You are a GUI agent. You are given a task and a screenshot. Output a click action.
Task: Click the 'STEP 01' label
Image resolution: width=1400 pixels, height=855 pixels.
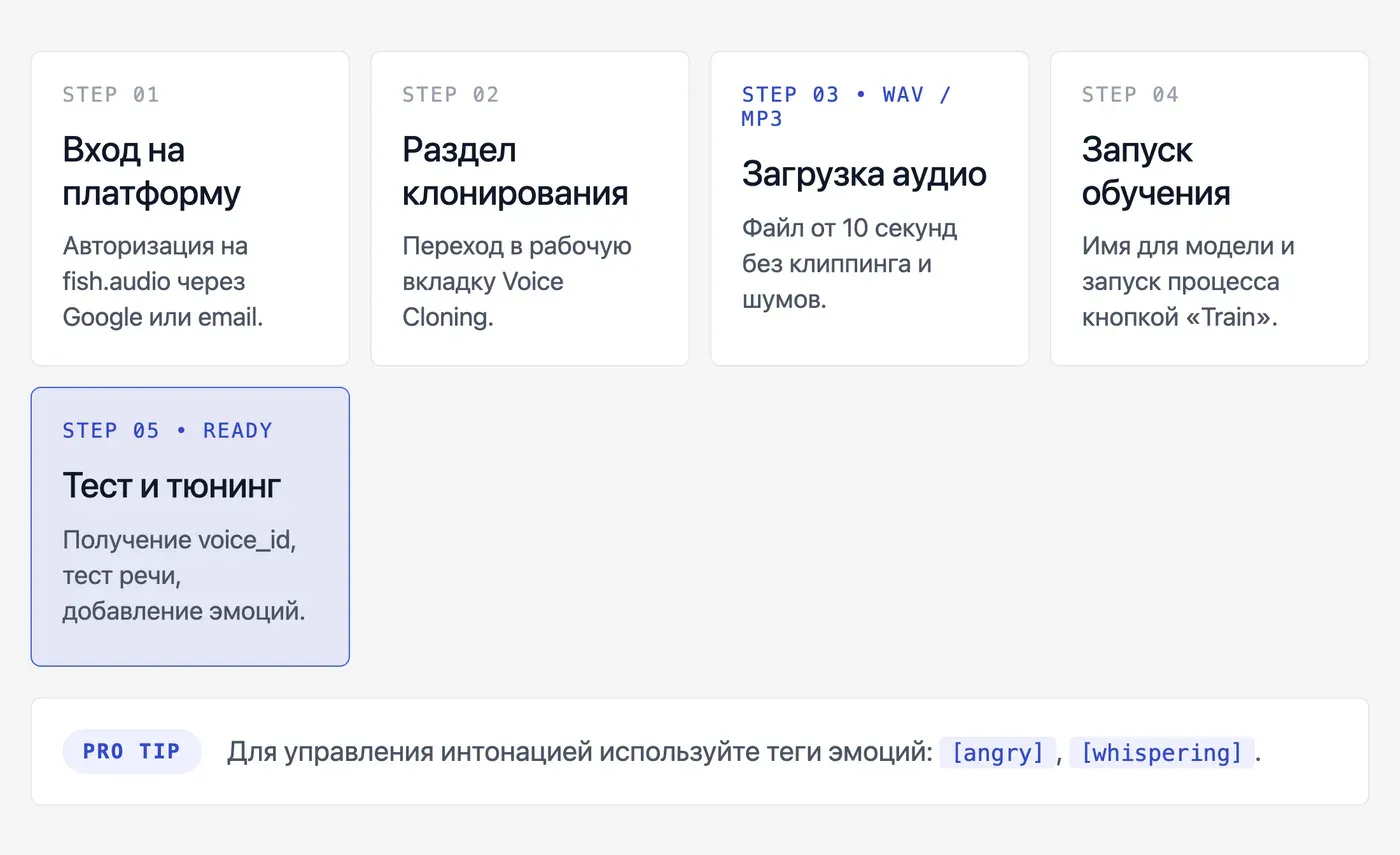[111, 95]
